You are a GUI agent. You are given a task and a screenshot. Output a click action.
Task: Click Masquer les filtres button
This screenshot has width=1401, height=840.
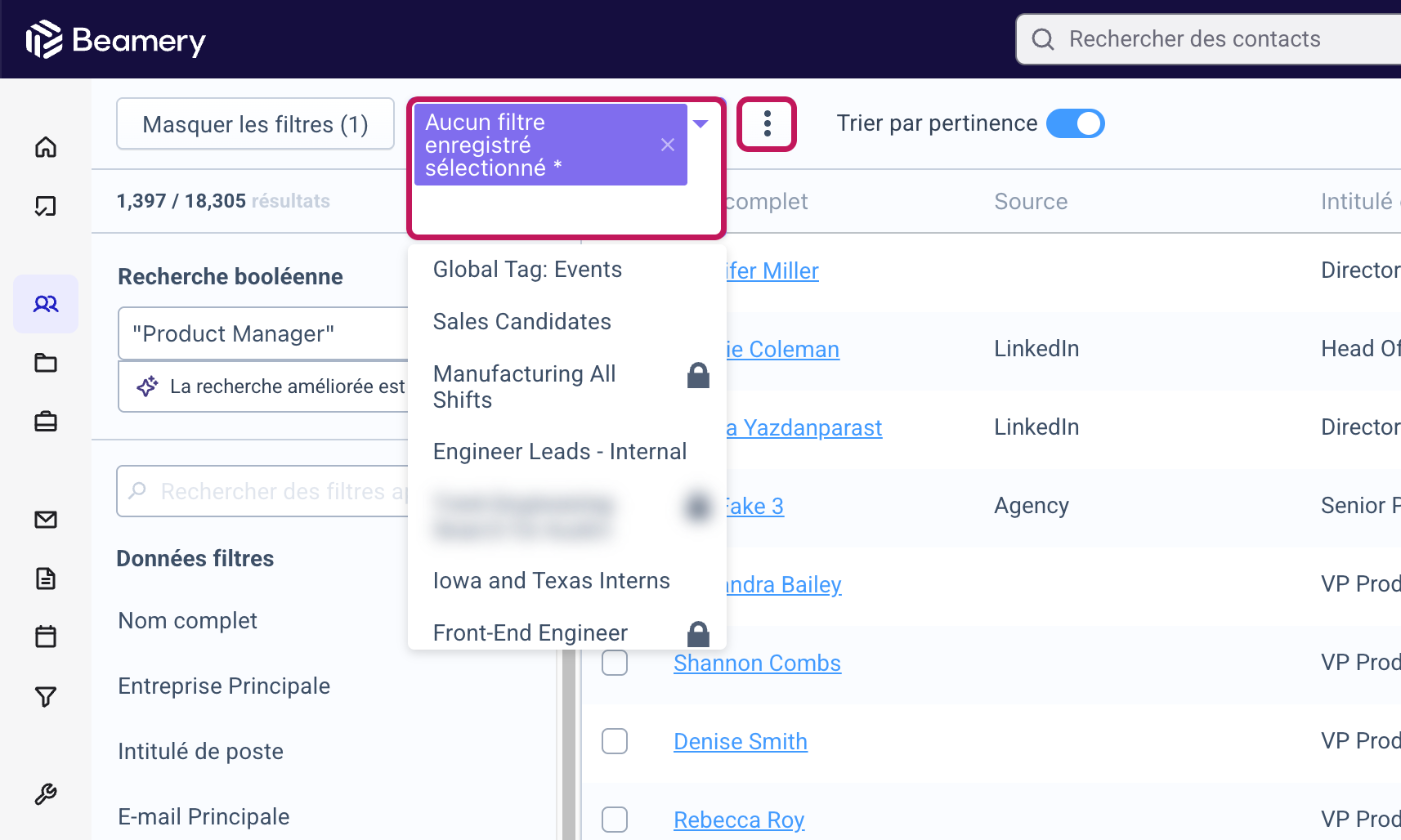pos(255,124)
